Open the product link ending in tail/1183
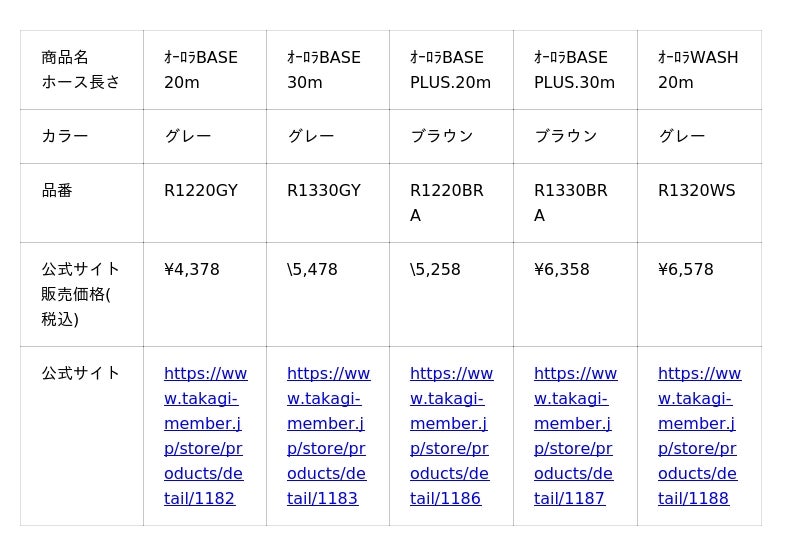Screen dimensions: 800x556 [327, 436]
